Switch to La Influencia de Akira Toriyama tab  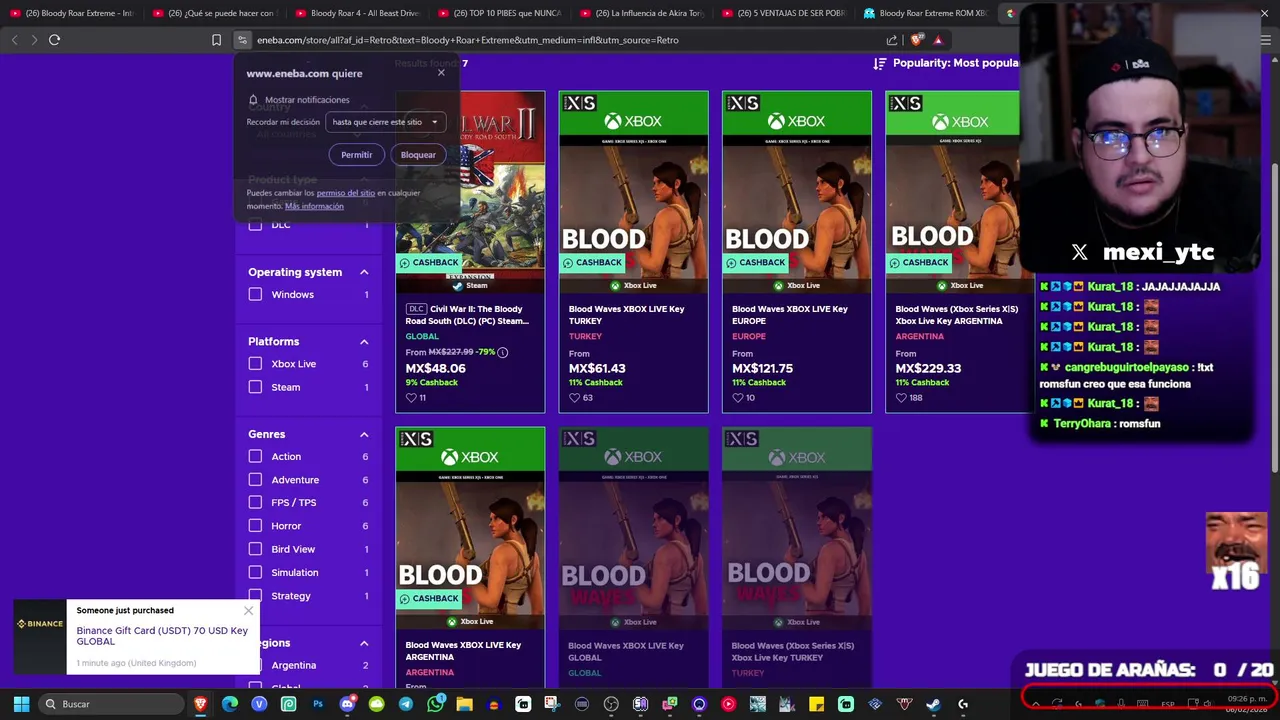pos(643,13)
